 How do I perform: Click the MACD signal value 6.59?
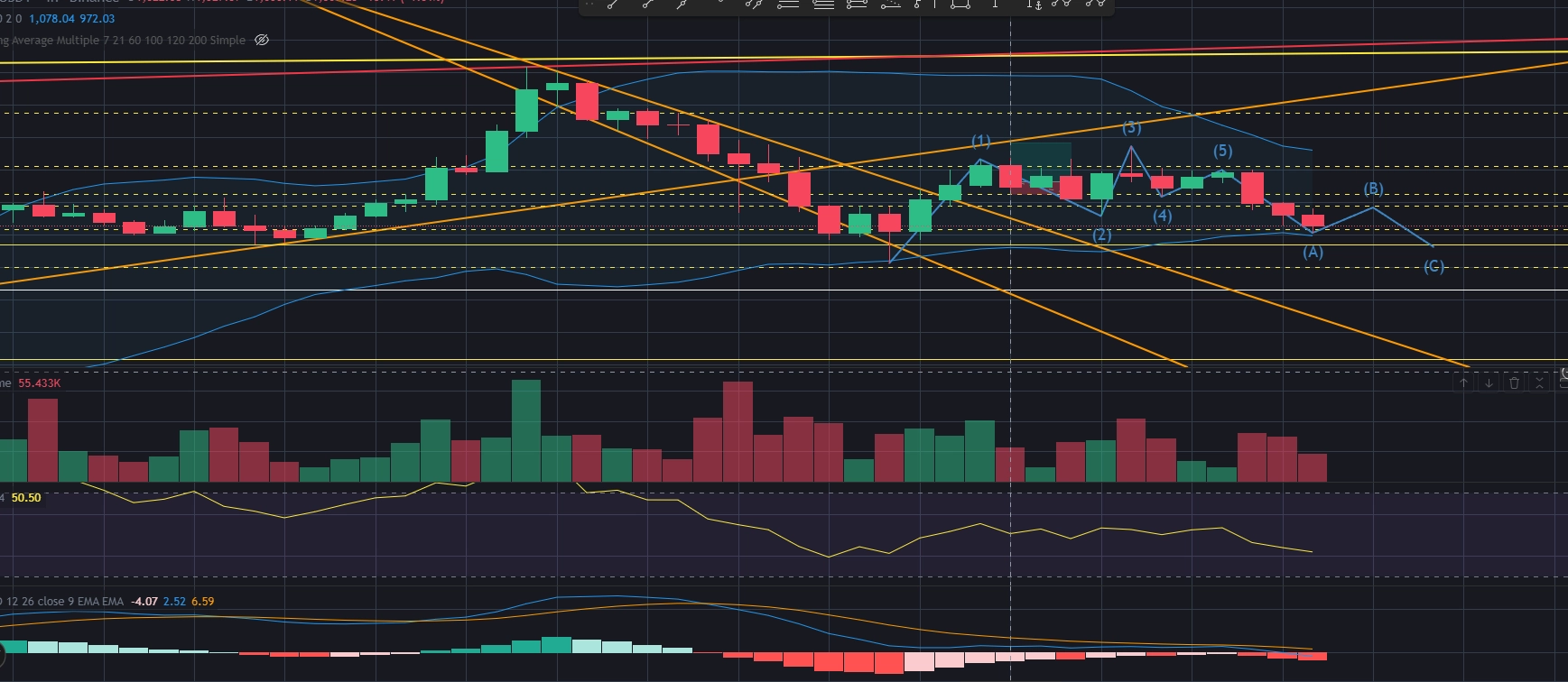203,602
